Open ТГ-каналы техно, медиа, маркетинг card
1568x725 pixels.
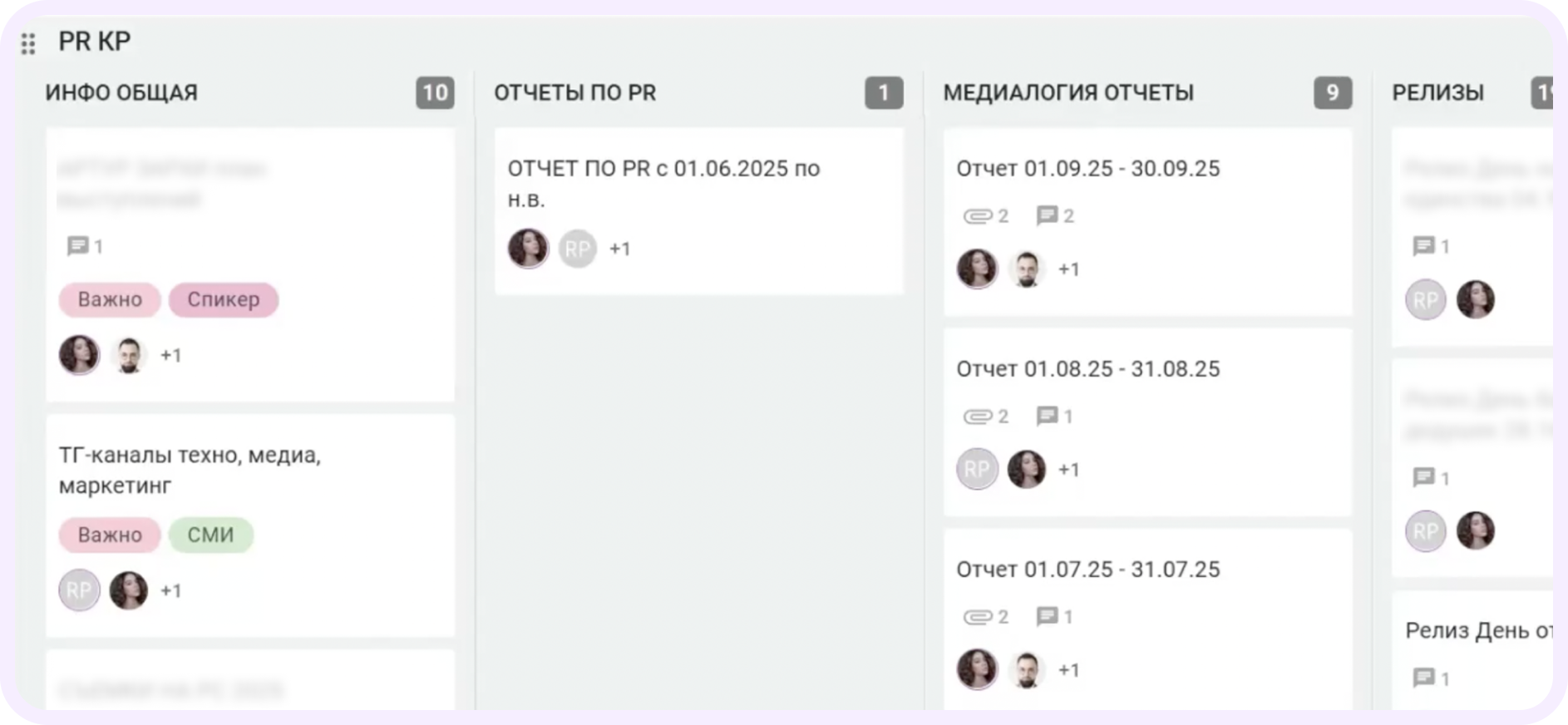(190, 470)
